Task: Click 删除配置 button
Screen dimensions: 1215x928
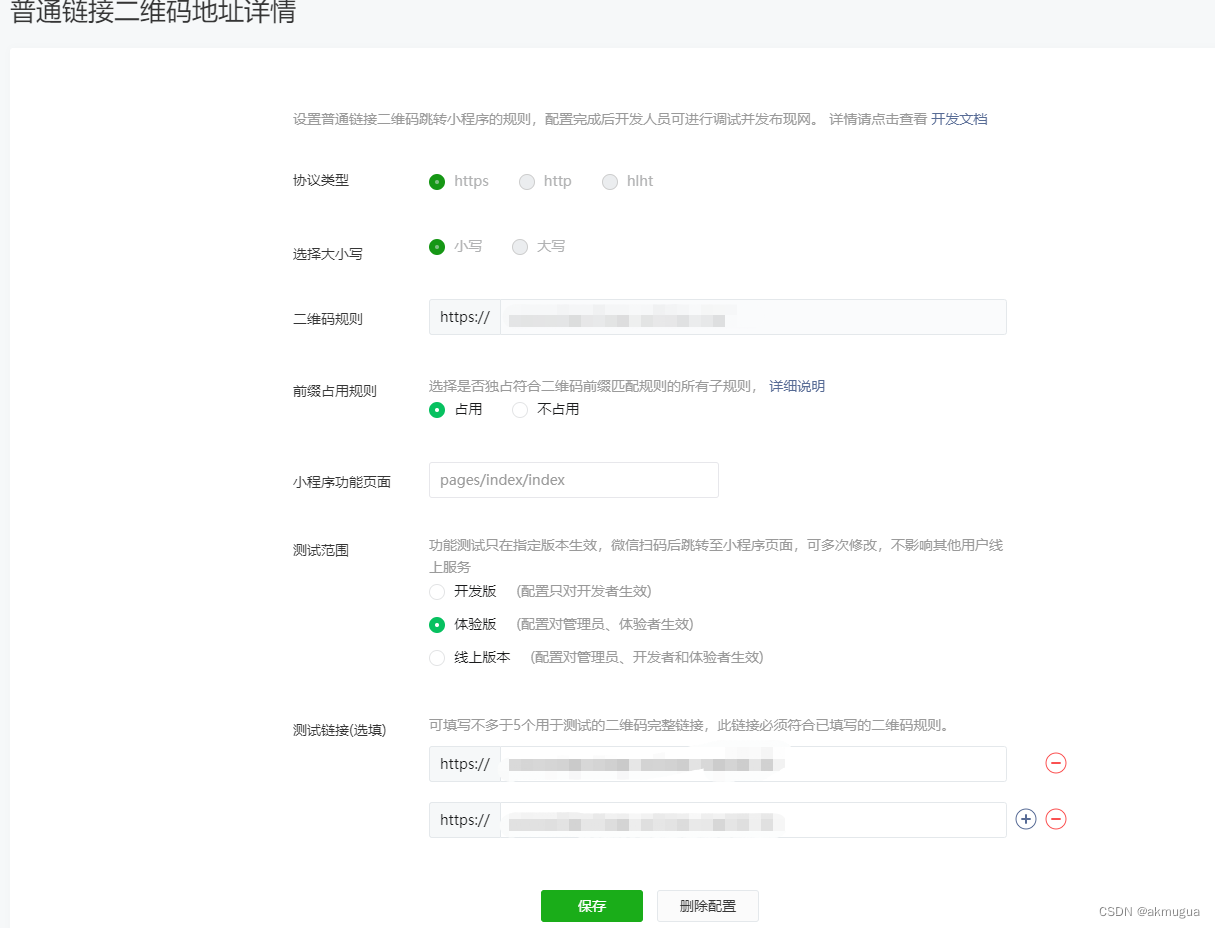Action: 708,906
